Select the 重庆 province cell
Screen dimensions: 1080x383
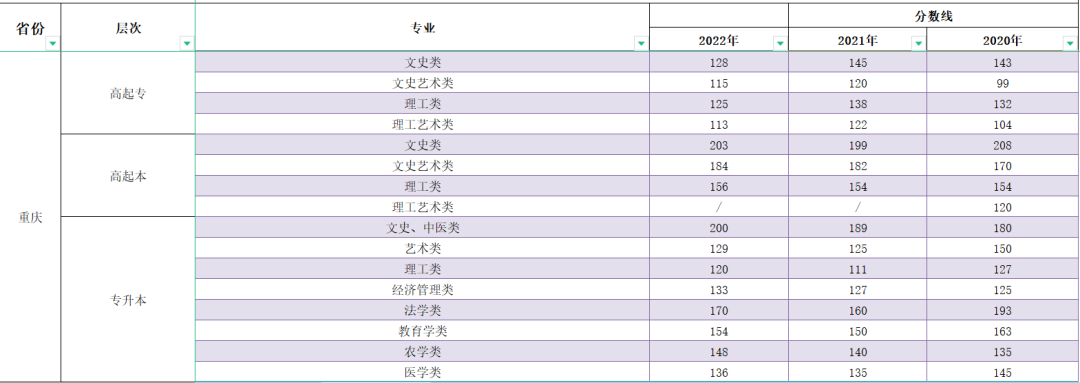tap(30, 217)
